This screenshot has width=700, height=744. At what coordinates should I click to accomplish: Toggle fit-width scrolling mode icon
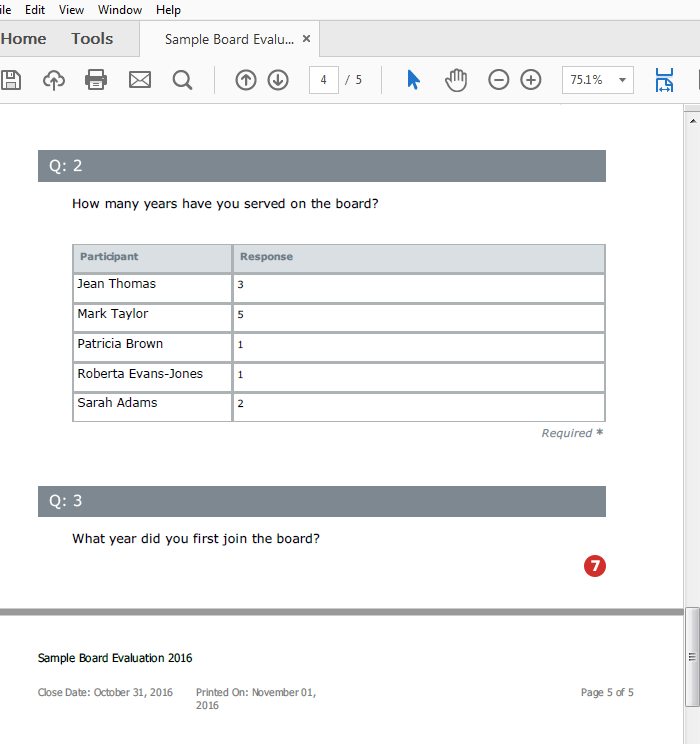[664, 80]
